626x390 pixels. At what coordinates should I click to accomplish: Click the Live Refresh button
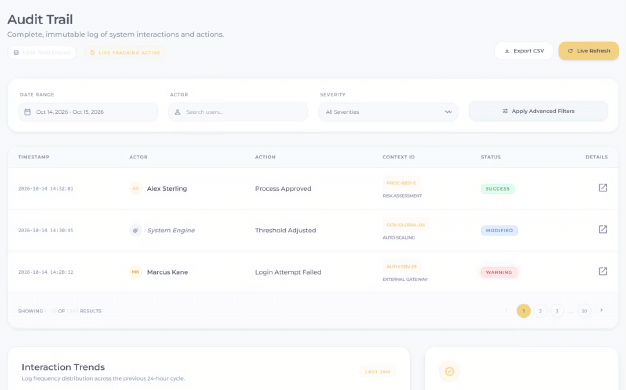588,51
